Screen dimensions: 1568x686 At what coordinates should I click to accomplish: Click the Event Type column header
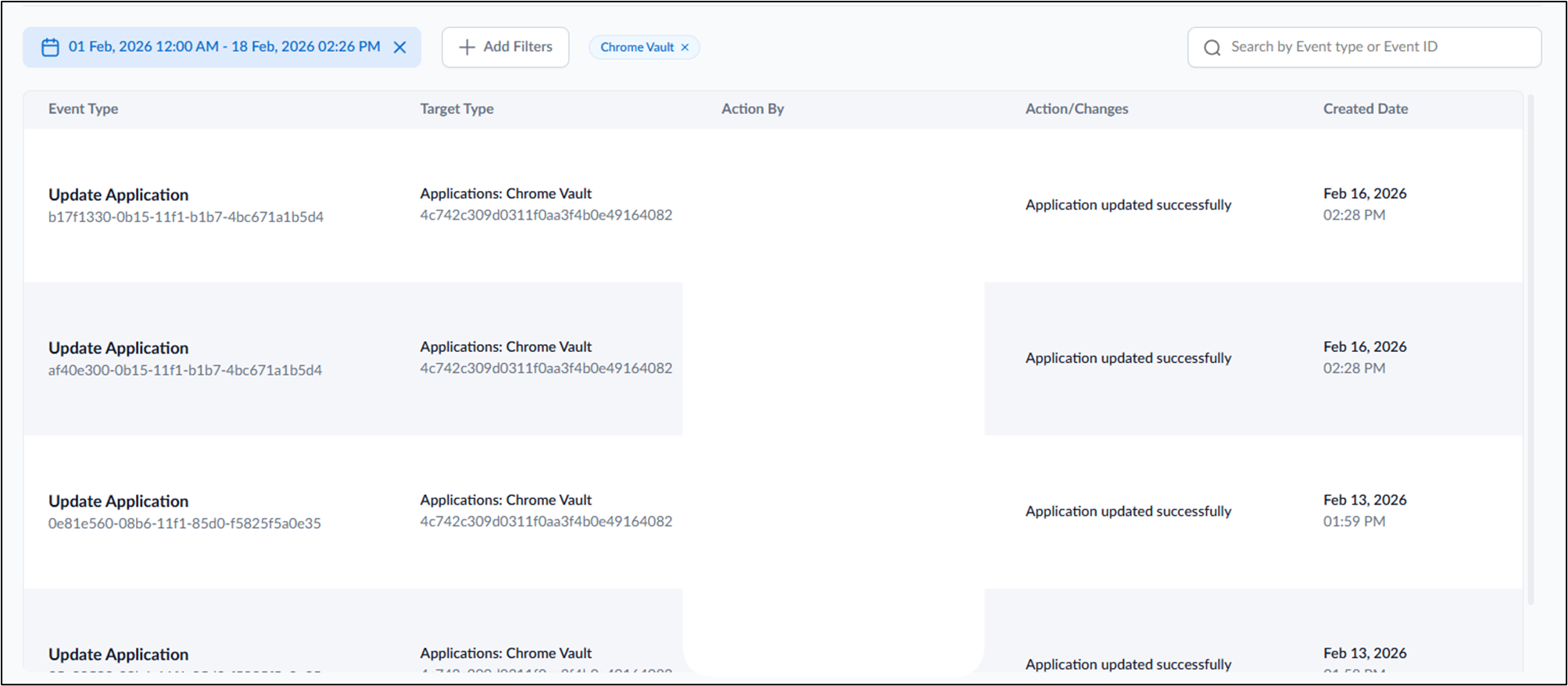[83, 109]
